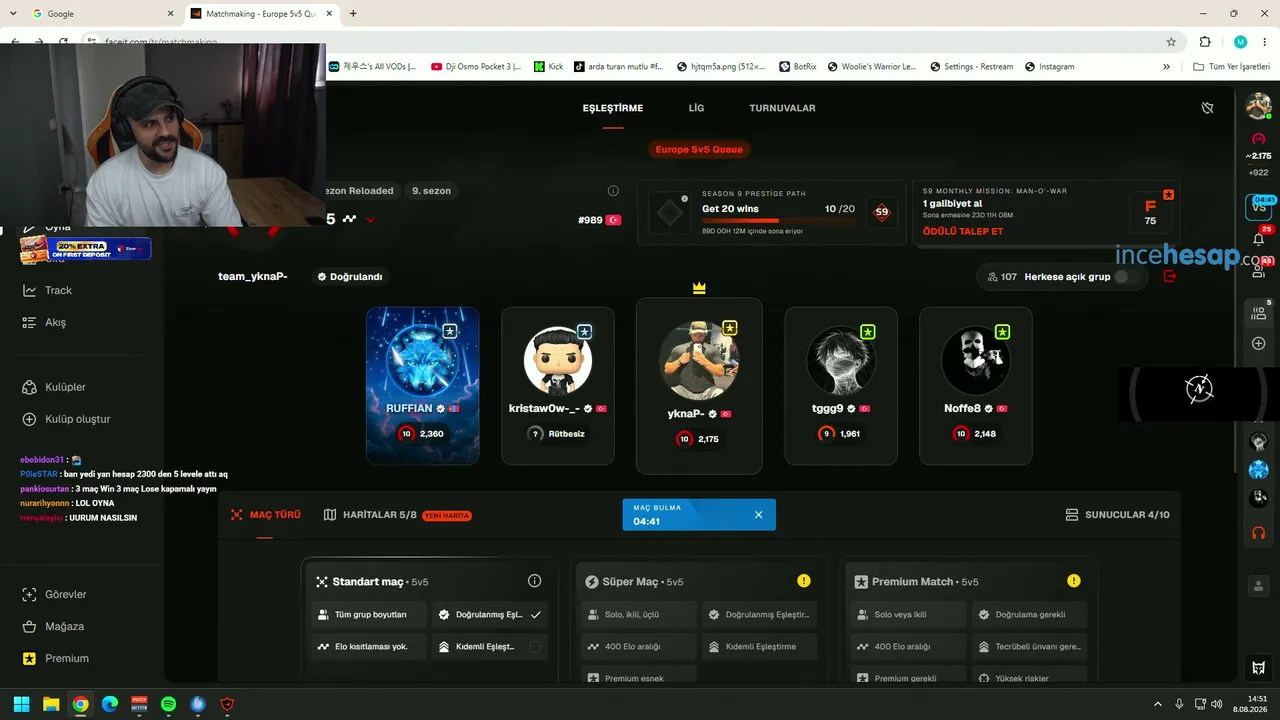Switch to the EŞLEŞTİRME tab
The height and width of the screenshot is (720, 1280).
(x=613, y=108)
